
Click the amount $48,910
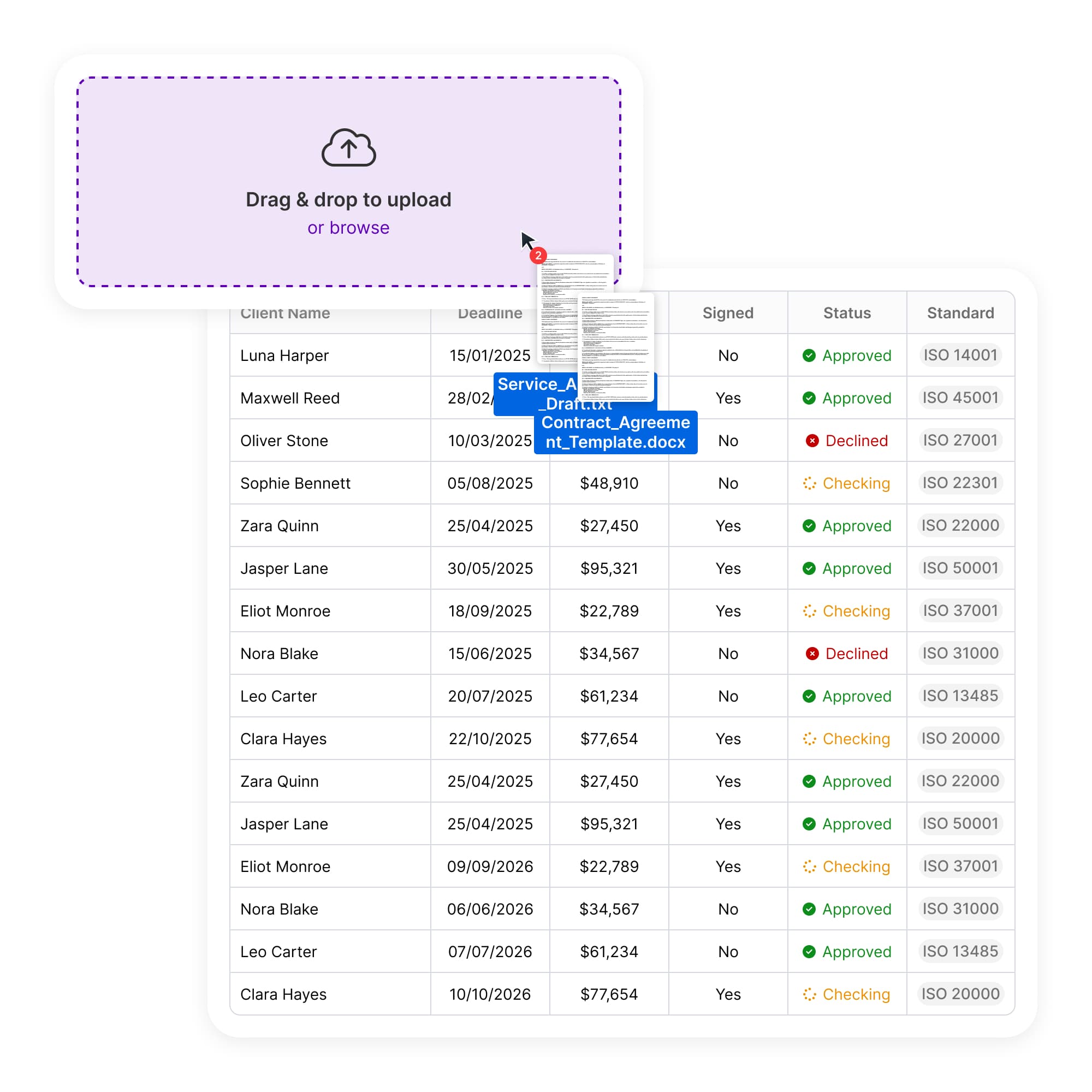(x=609, y=483)
